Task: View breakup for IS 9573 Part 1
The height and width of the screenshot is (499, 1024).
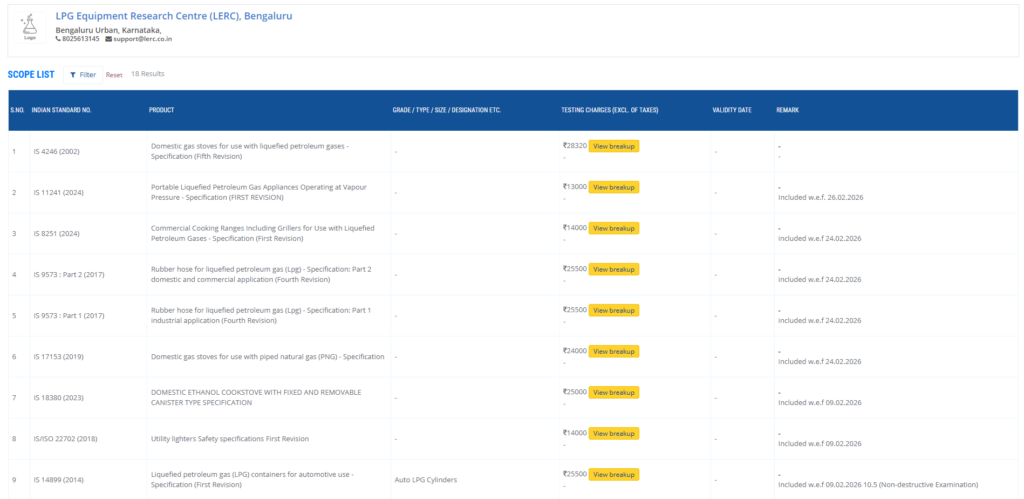Action: pos(613,310)
